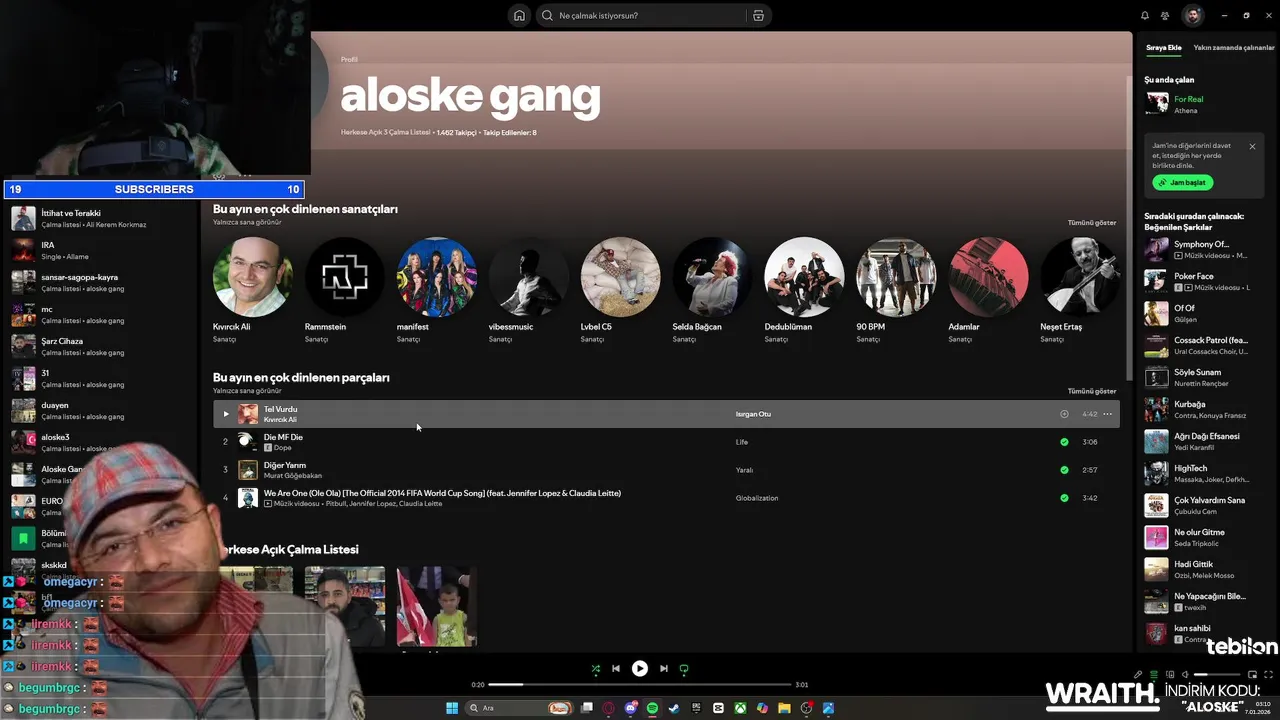Open more options for Tel Vurdu

(1107, 414)
